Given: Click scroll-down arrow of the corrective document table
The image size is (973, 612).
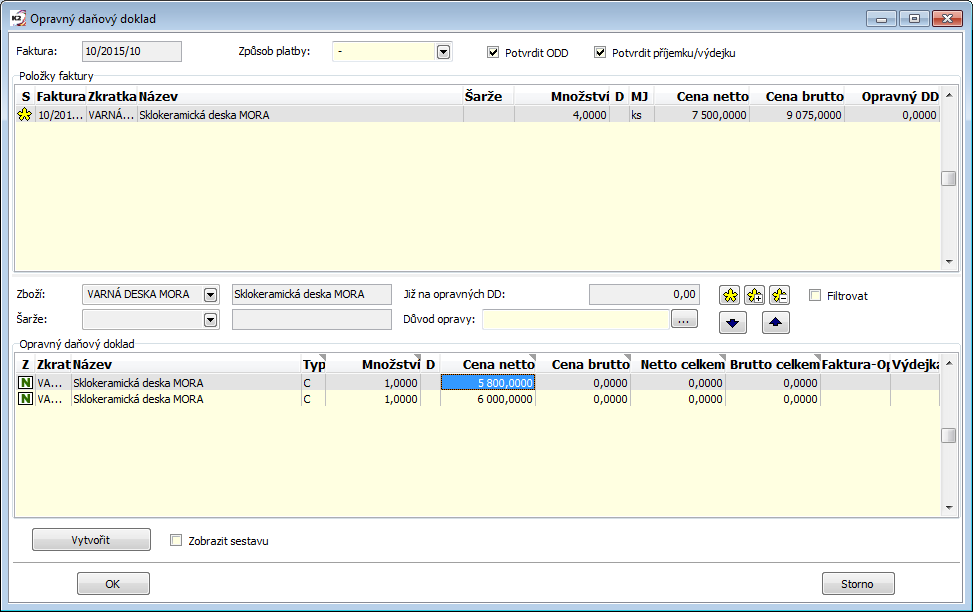Looking at the screenshot, I should pyautogui.click(x=949, y=508).
